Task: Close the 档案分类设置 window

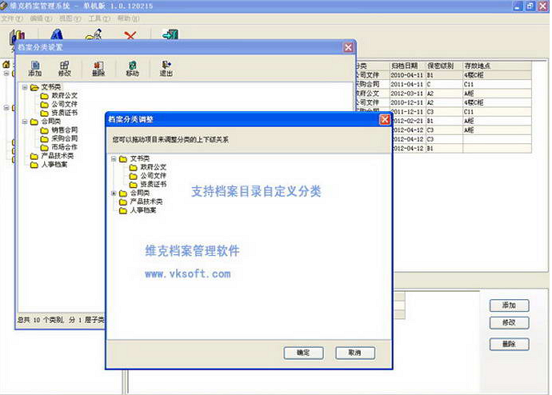Action: click(348, 48)
